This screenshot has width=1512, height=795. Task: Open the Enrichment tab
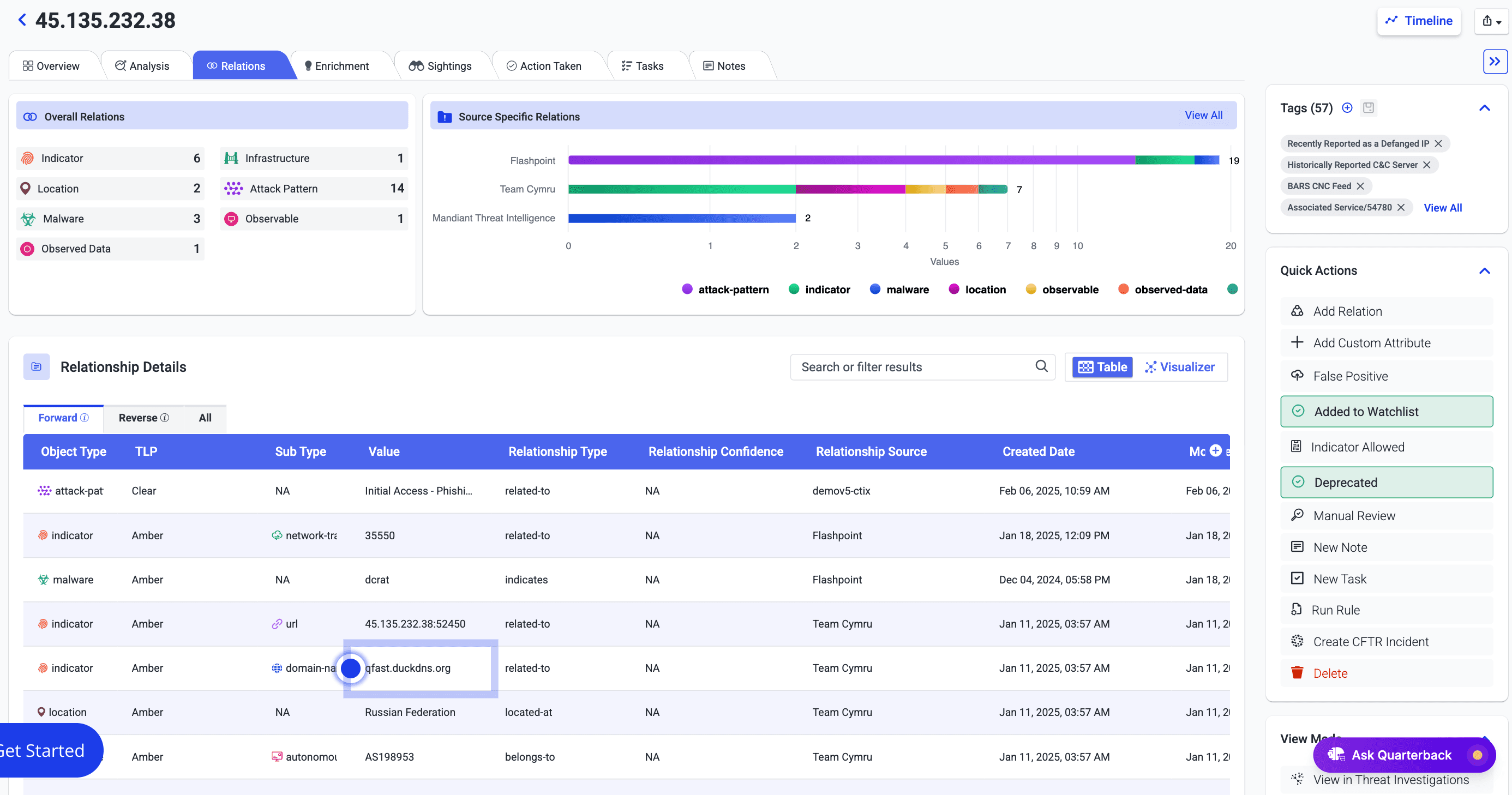point(337,66)
